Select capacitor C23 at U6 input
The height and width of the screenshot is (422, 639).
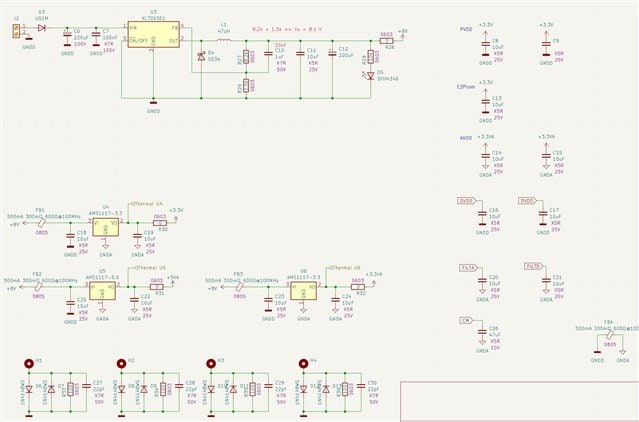[x=268, y=300]
